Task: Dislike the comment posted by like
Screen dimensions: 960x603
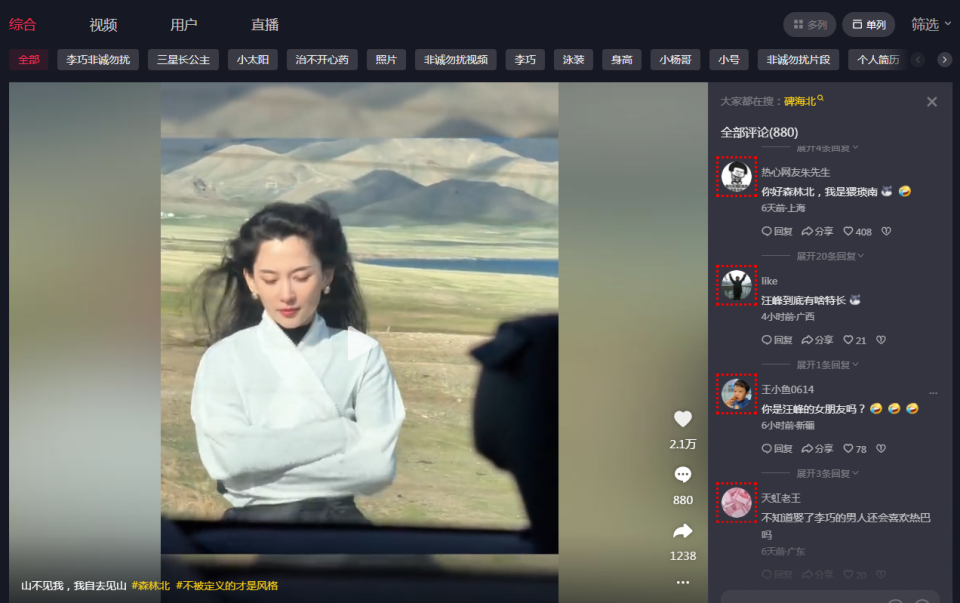Action: click(x=881, y=340)
